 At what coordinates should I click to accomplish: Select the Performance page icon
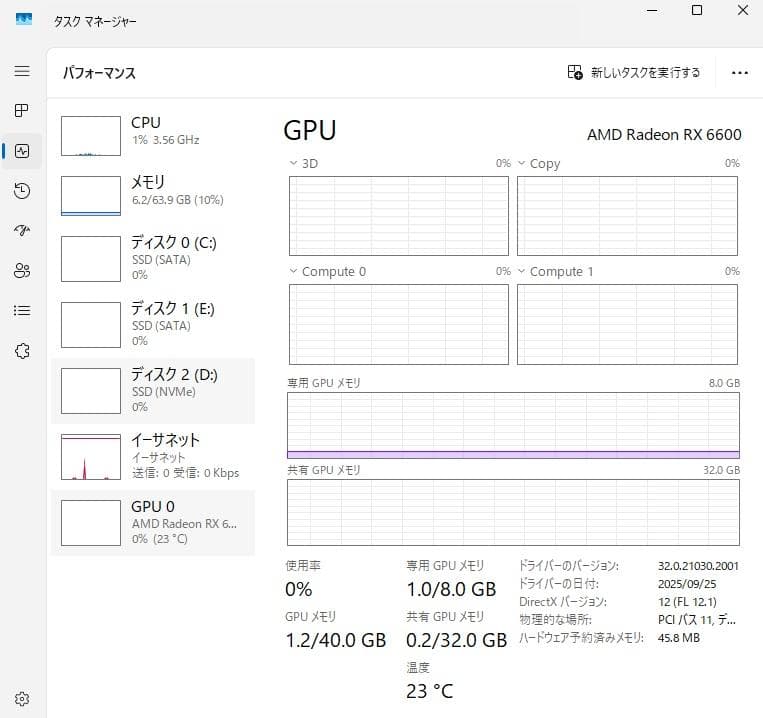point(22,151)
